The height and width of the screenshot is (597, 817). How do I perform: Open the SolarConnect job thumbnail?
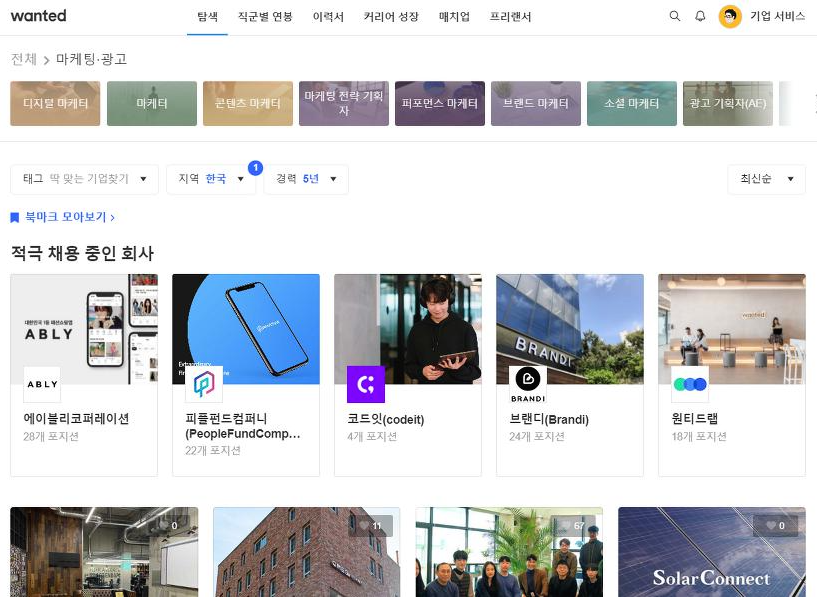(712, 552)
